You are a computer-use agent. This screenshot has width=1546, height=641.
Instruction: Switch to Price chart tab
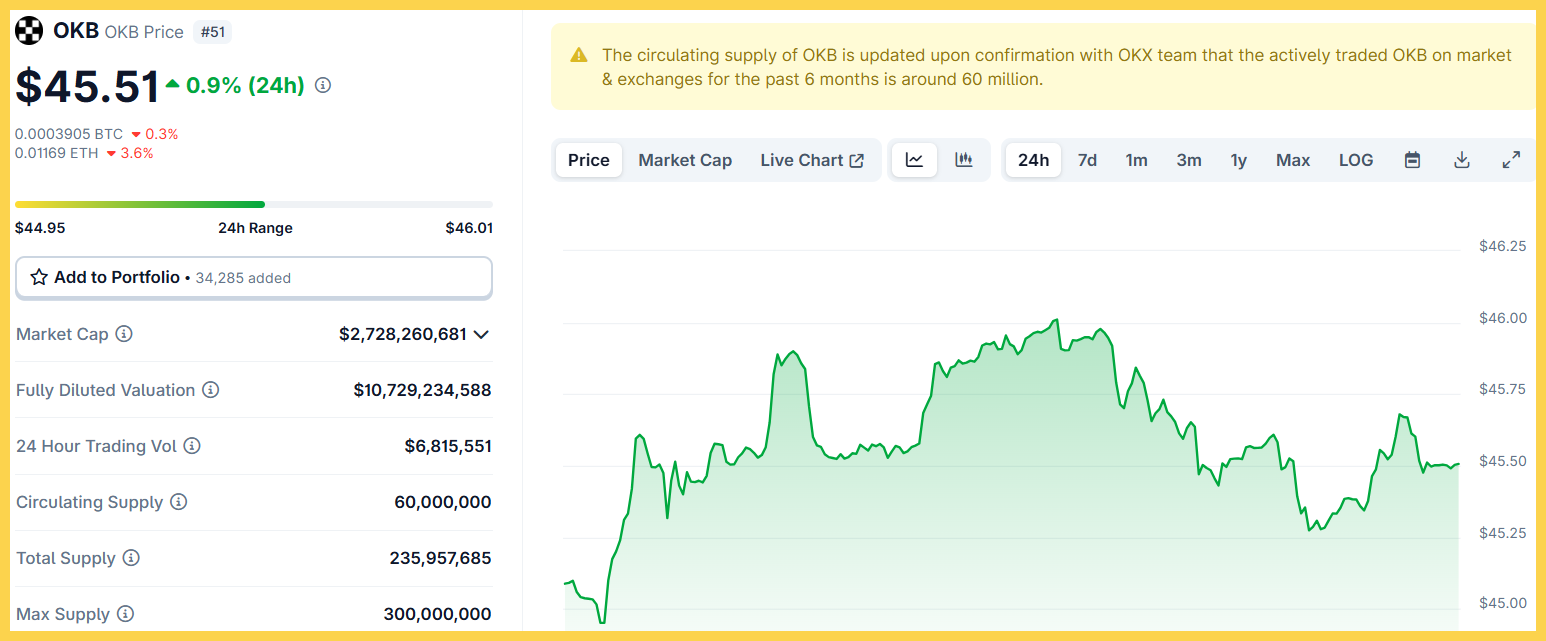click(x=589, y=160)
